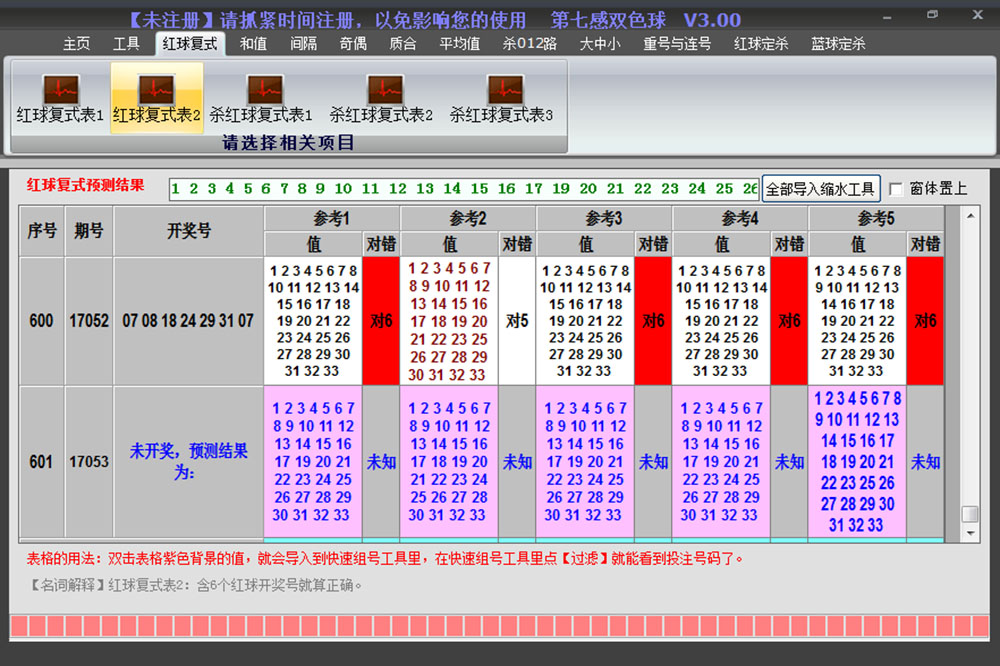Click the 开奖号 column header
Image resolution: width=1000 pixels, height=666 pixels.
click(189, 231)
